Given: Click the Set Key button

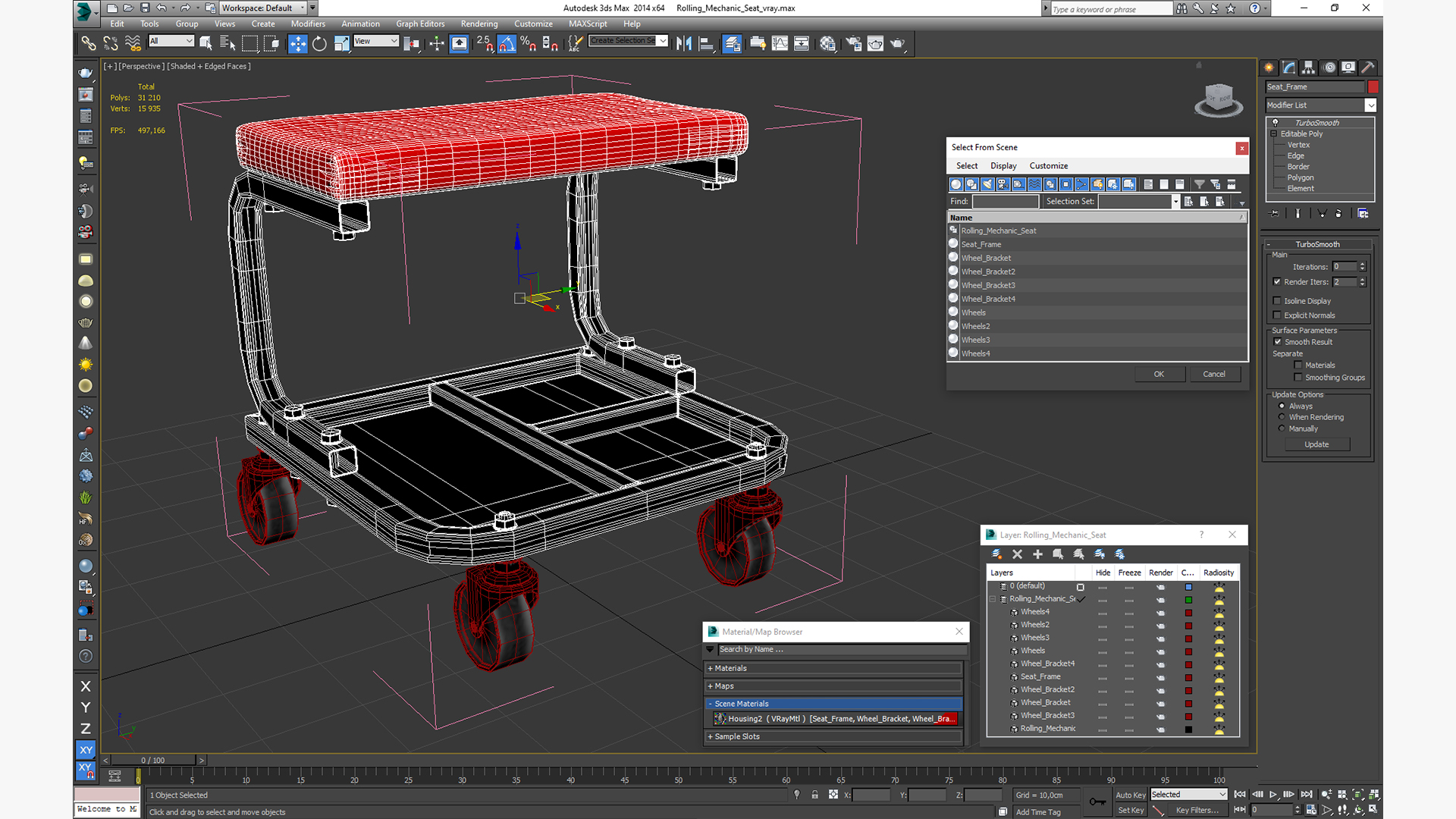Looking at the screenshot, I should [1130, 810].
